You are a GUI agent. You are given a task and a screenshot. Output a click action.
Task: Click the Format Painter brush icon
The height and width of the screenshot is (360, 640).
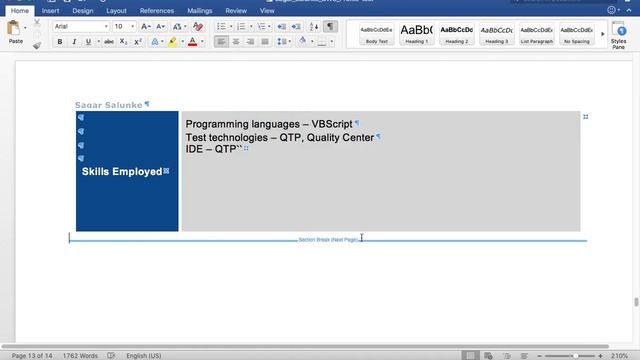[x=37, y=46]
